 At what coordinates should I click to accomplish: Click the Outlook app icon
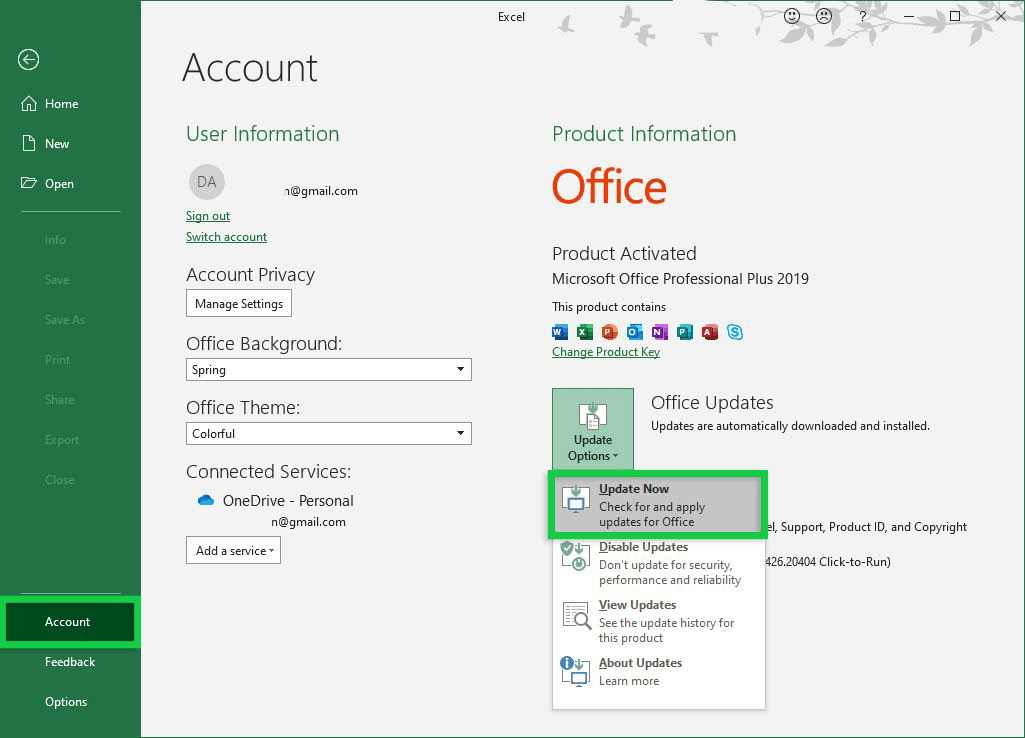(634, 331)
